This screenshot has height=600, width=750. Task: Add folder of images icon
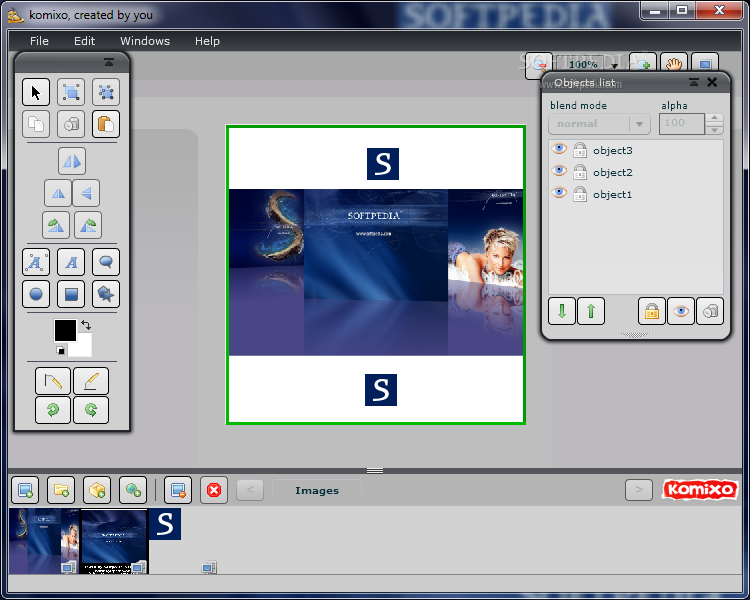61,490
